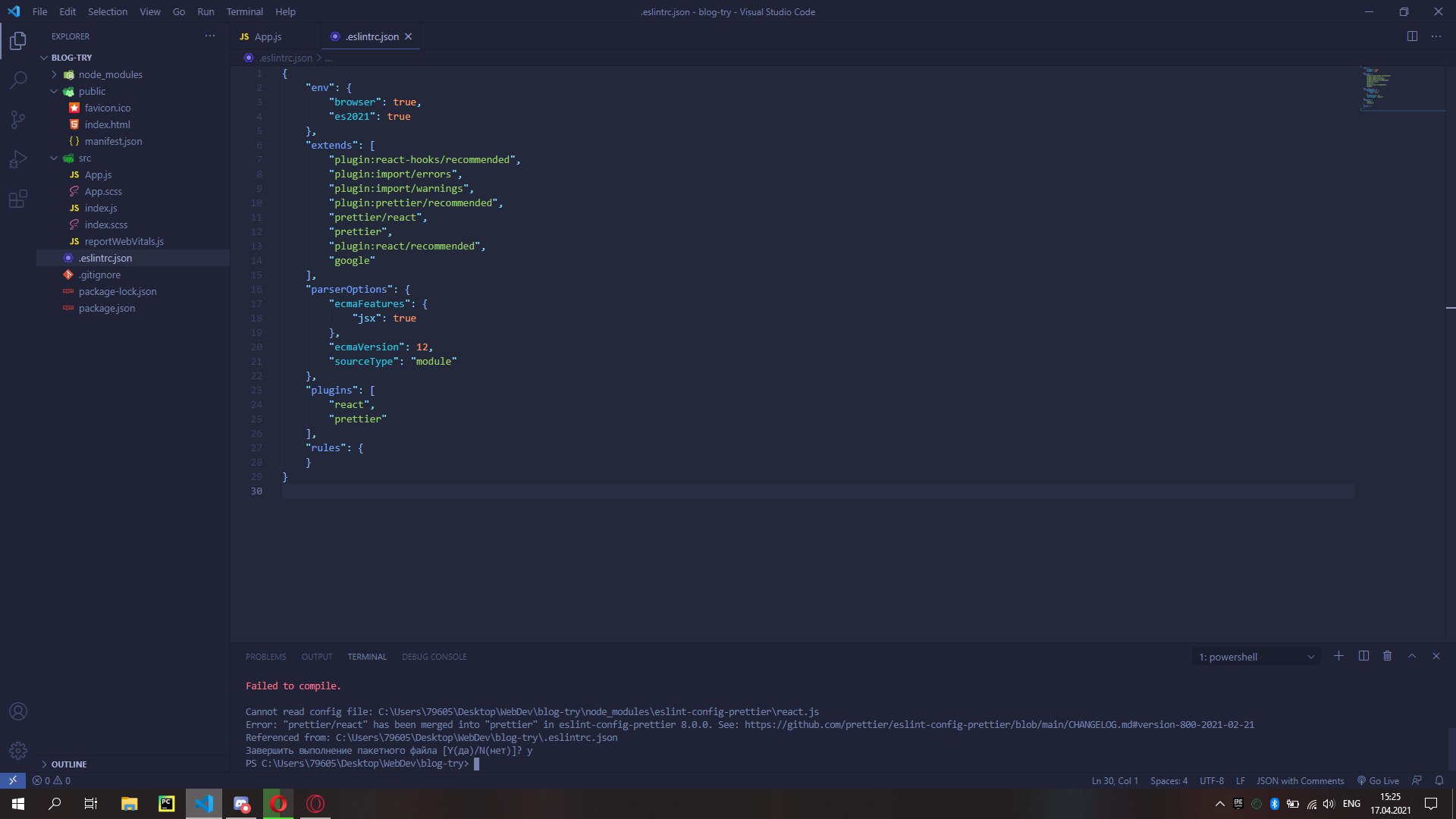
Task: Open Manage gear icon in activity bar
Action: click(x=18, y=751)
